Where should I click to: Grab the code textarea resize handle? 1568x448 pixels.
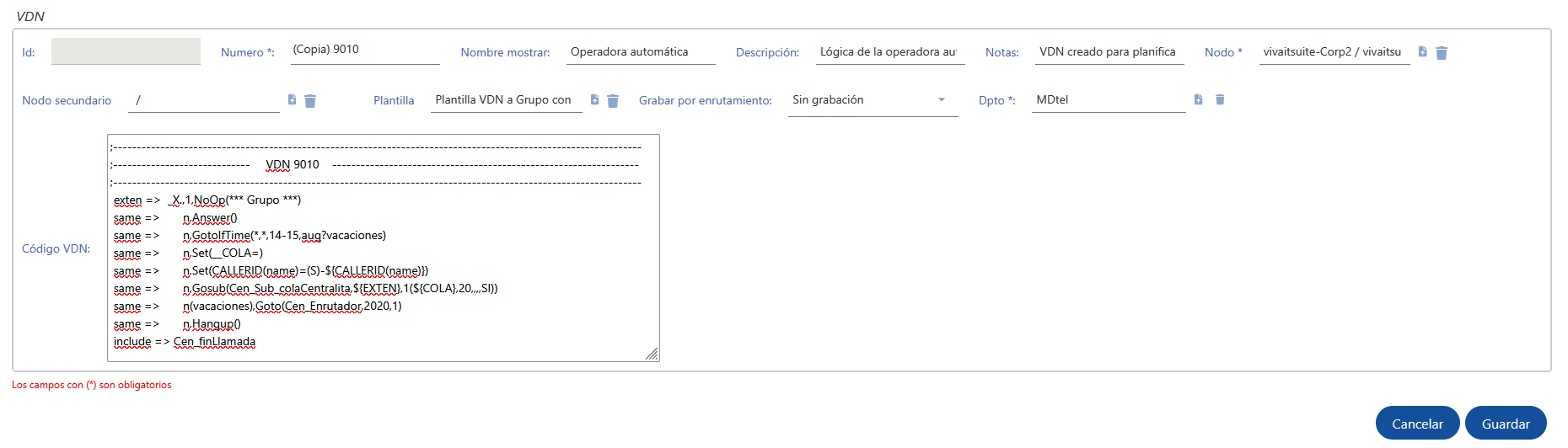tap(652, 354)
